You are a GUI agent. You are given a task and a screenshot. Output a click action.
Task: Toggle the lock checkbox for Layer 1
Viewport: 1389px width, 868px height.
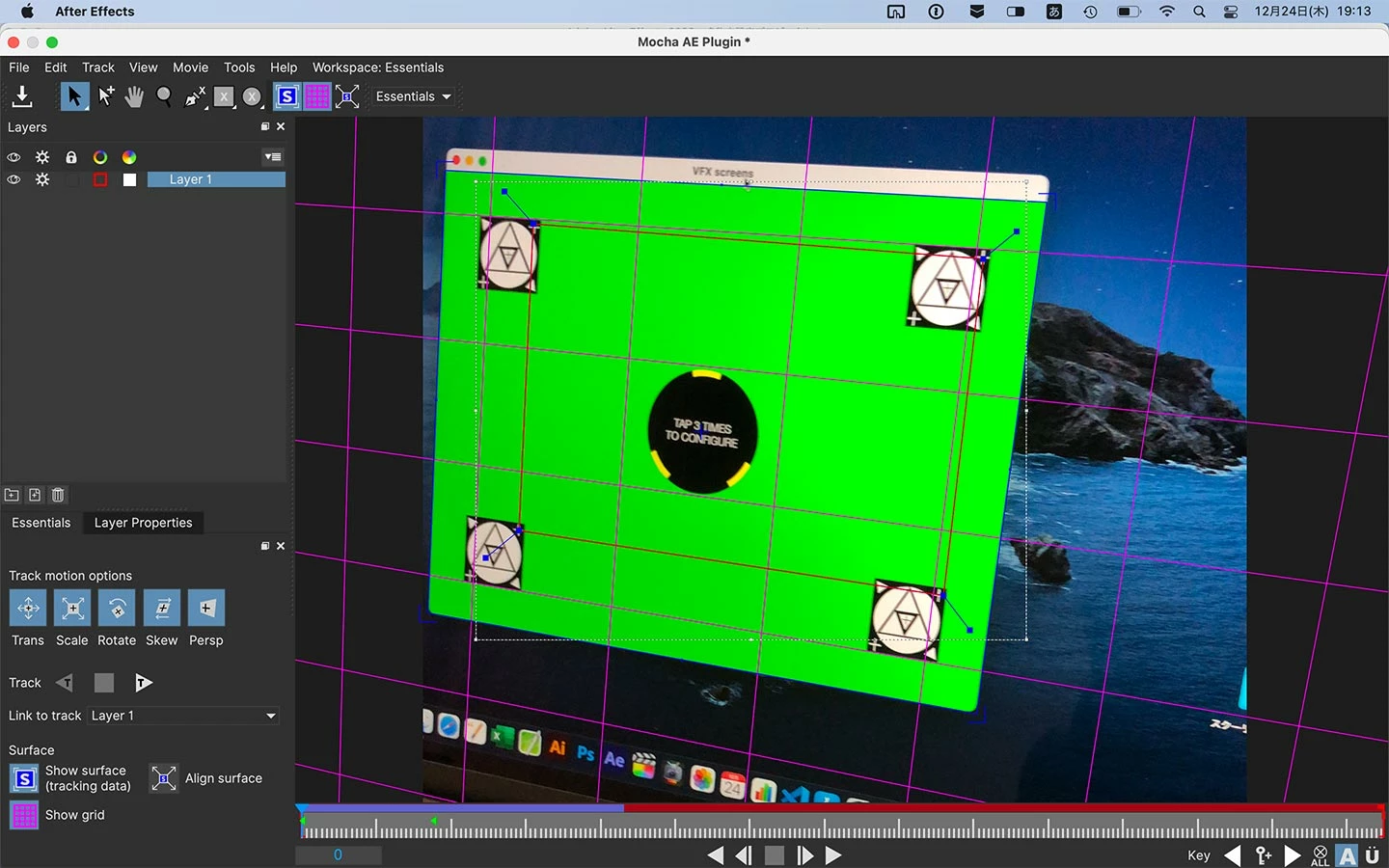pos(71,179)
